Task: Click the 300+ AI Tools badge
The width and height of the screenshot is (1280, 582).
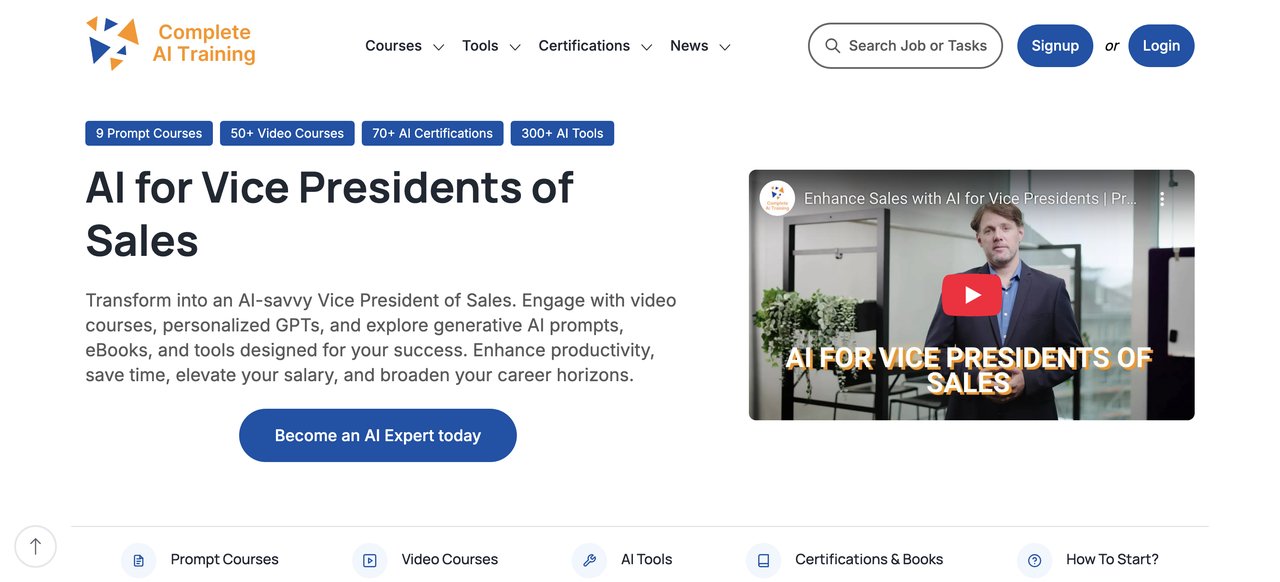Action: pos(562,133)
